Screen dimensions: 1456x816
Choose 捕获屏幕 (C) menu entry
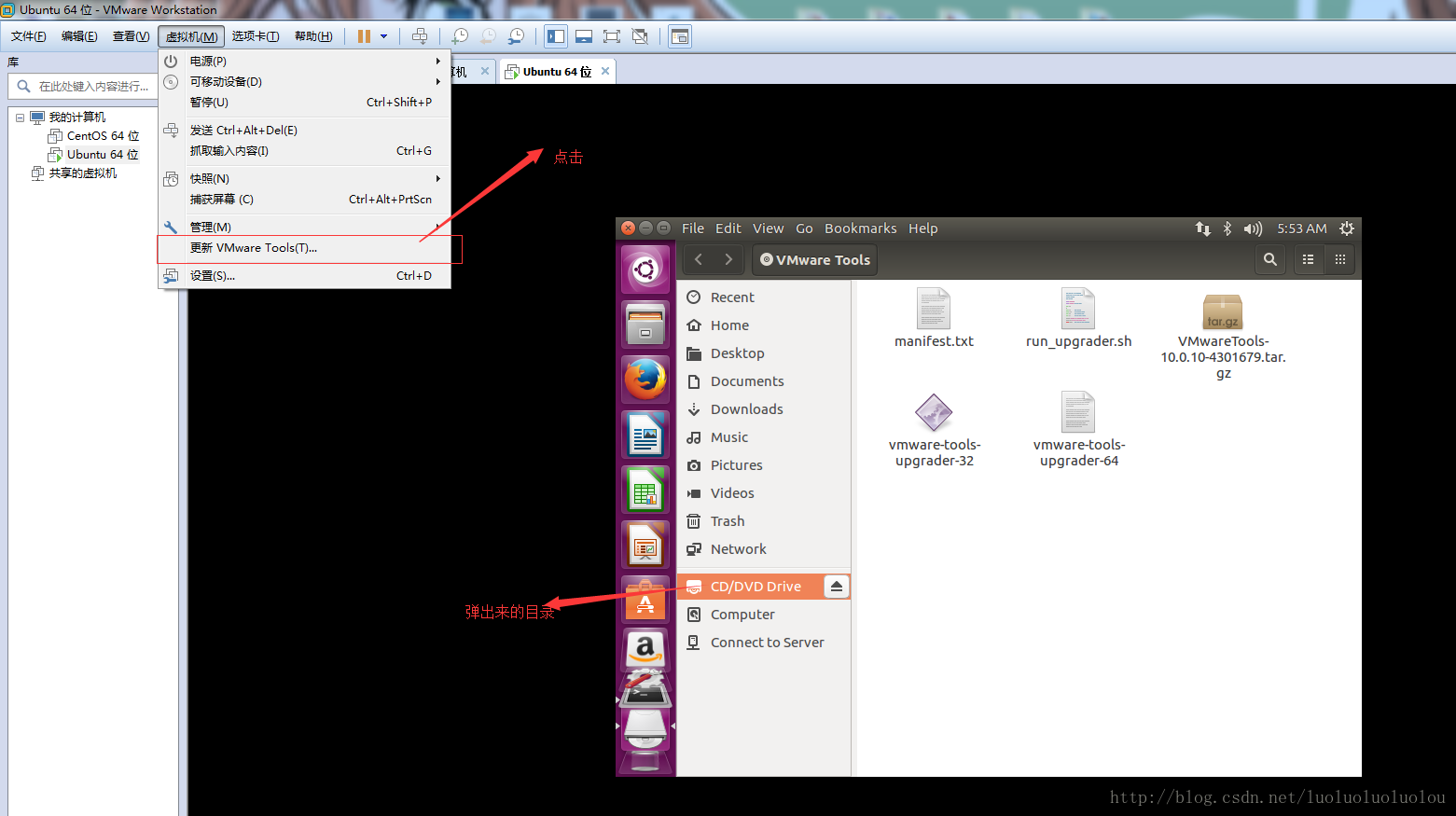point(305,200)
